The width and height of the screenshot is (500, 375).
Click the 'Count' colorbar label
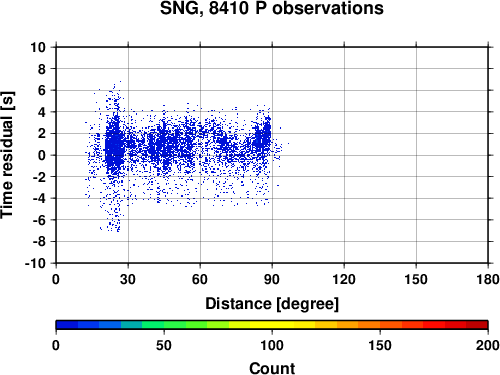tap(272, 368)
